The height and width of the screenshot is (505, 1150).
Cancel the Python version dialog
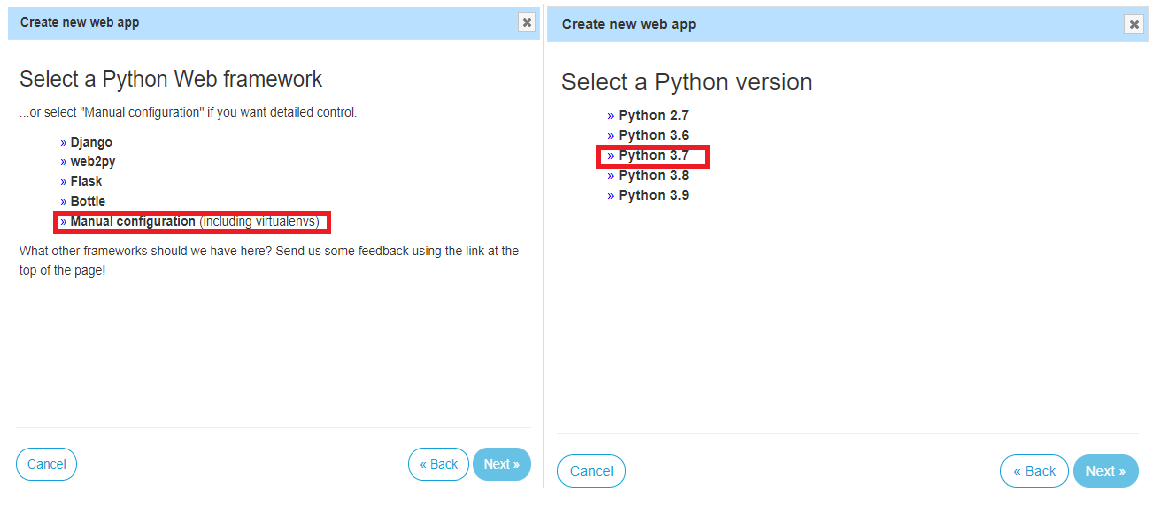click(591, 471)
